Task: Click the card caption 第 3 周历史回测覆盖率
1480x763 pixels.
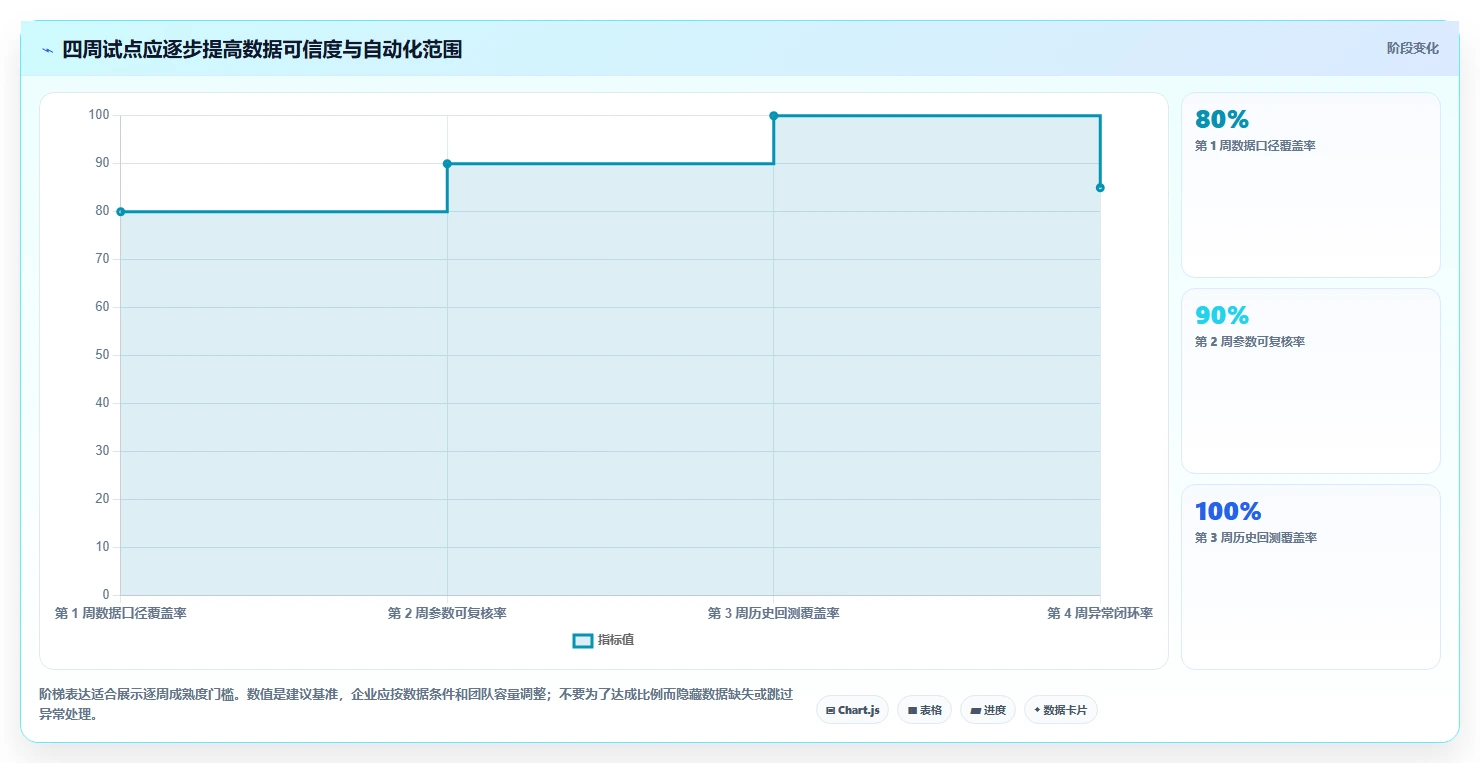Action: pos(1256,538)
